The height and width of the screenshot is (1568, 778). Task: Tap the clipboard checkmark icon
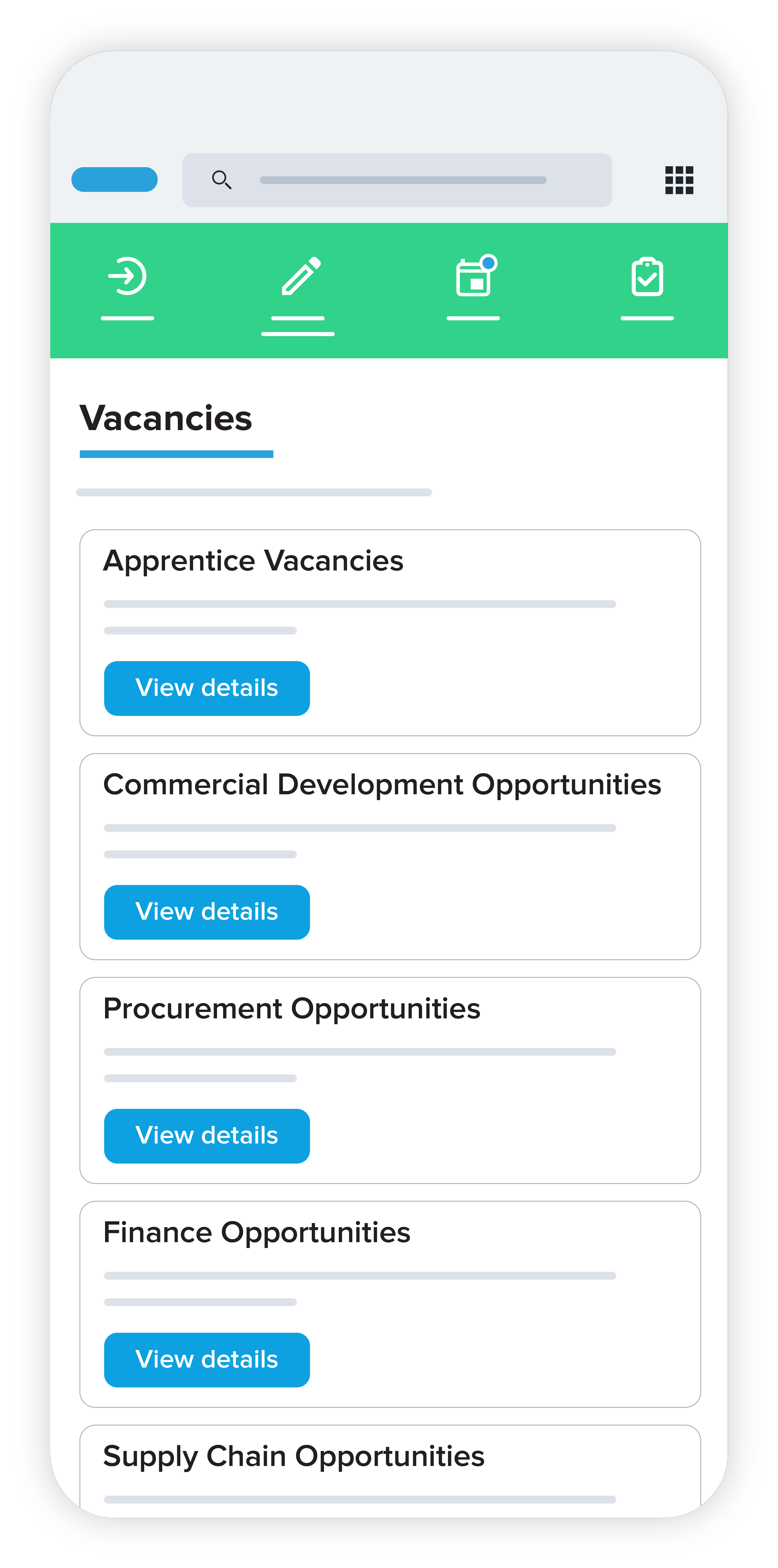point(647,277)
